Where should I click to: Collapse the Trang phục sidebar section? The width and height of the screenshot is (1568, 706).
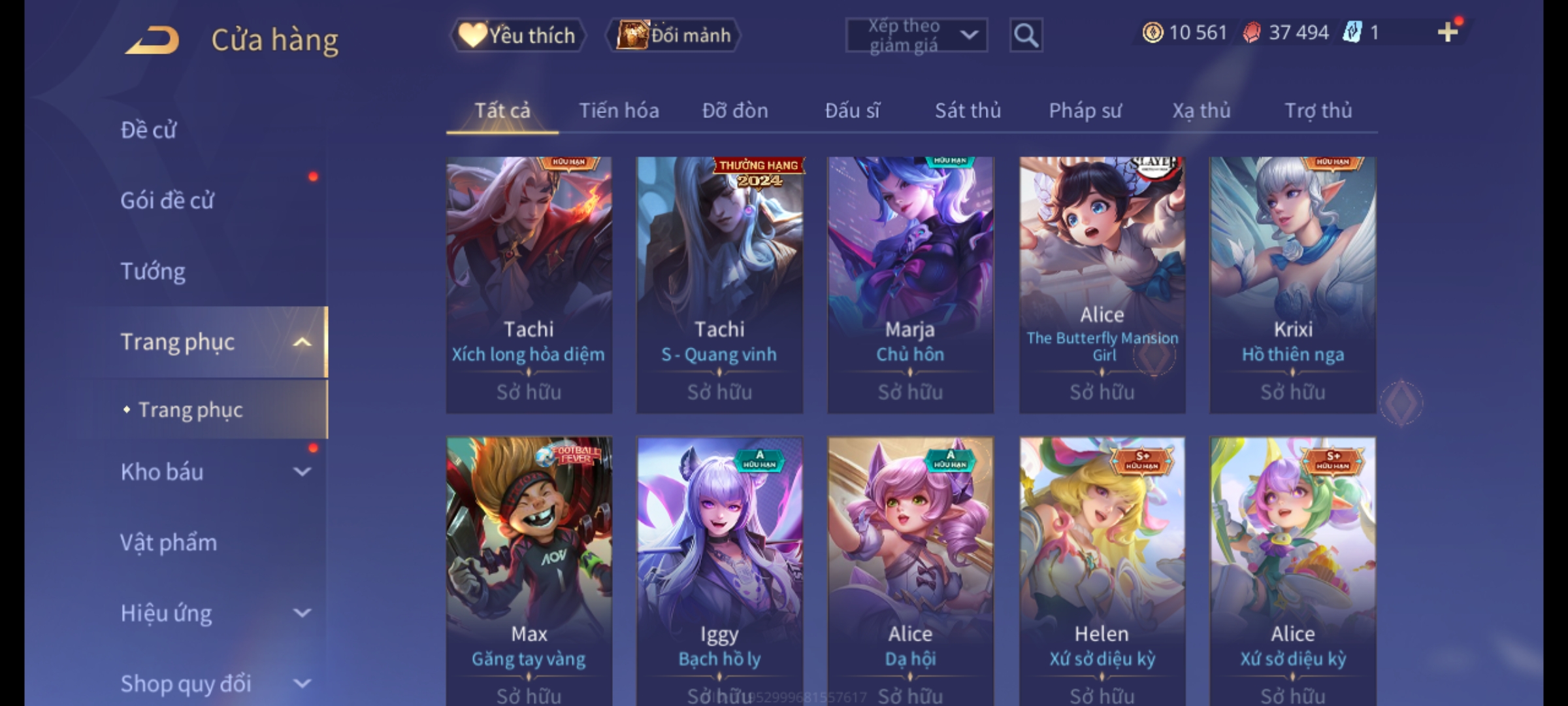[x=302, y=342]
